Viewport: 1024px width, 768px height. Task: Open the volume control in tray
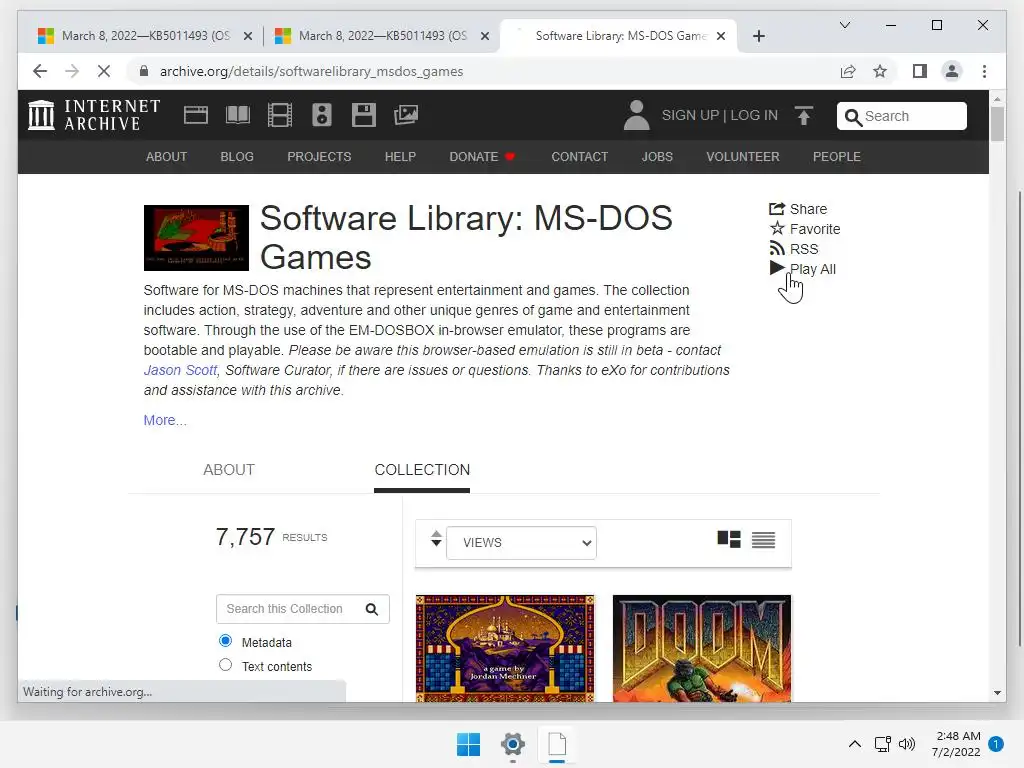(x=906, y=744)
